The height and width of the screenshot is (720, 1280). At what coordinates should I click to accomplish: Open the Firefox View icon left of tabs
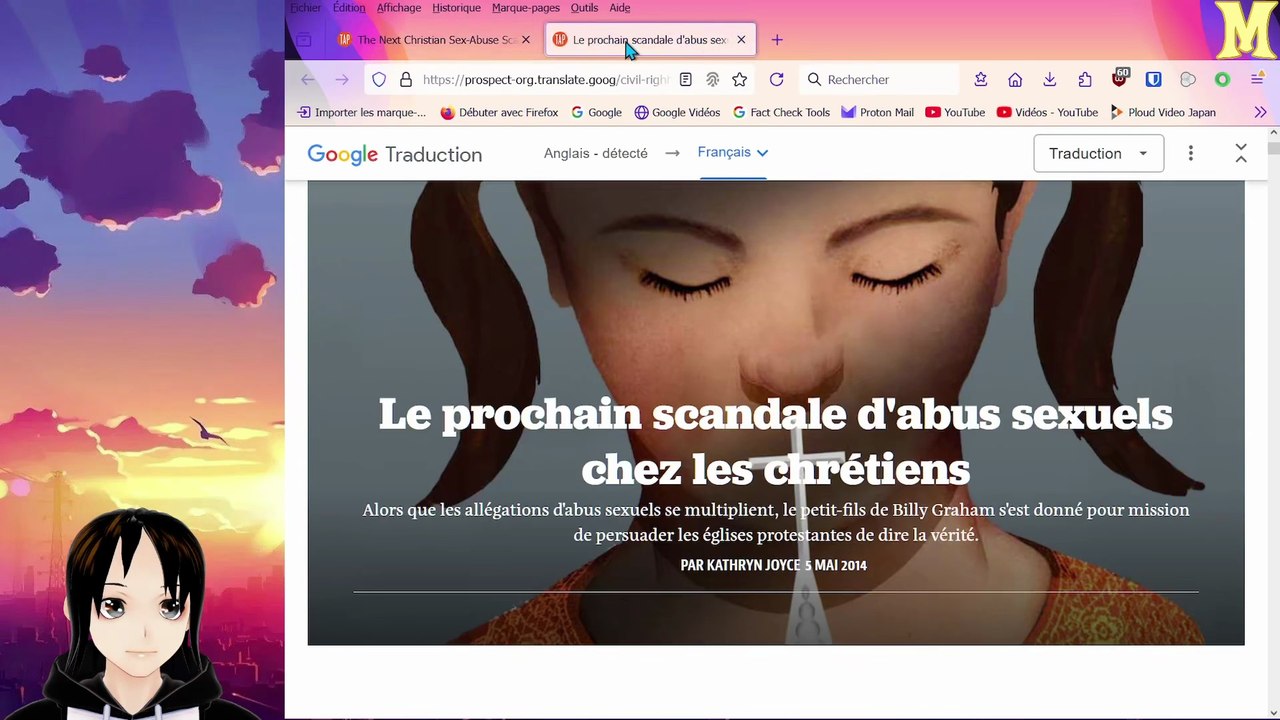304,40
